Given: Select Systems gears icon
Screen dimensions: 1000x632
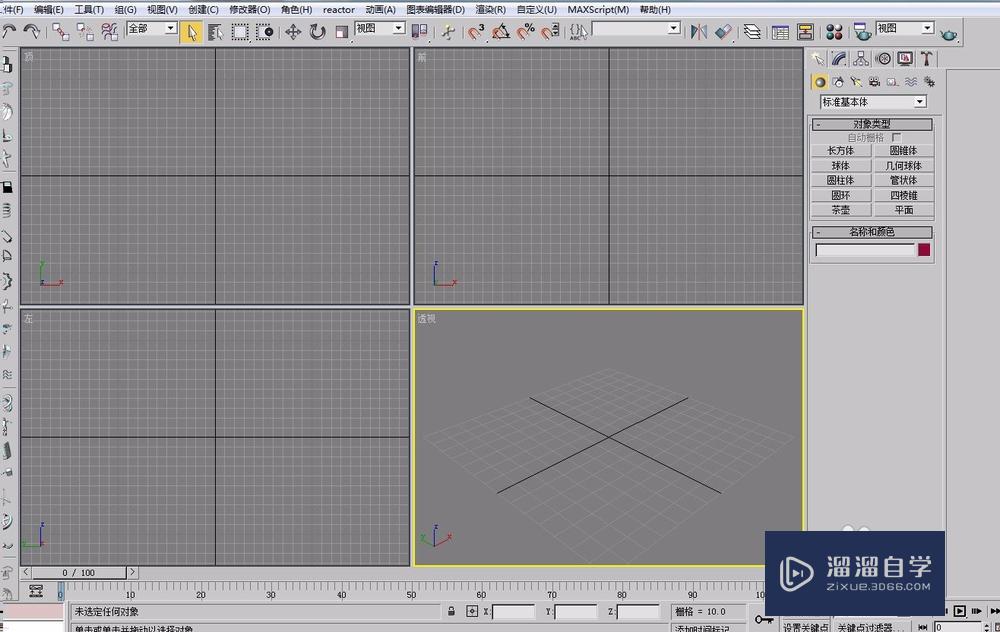Looking at the screenshot, I should click(929, 82).
